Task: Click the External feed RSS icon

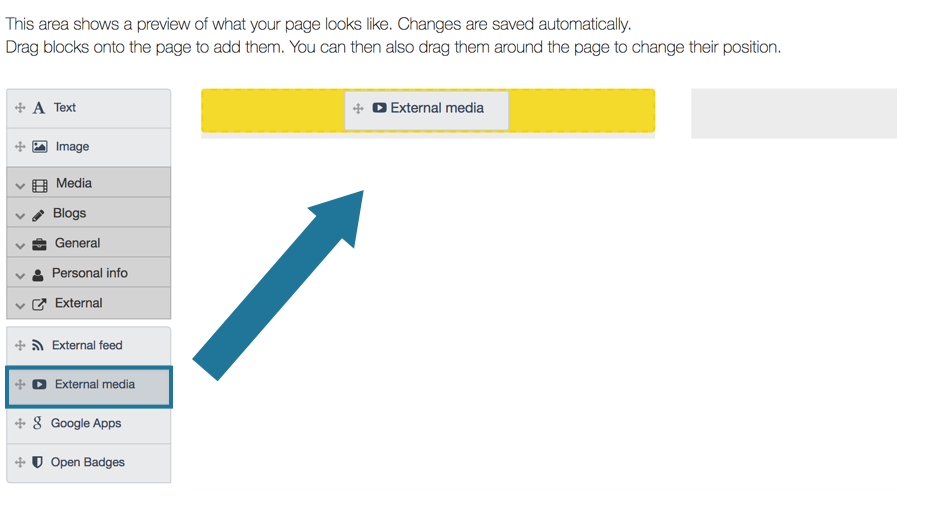Action: [x=37, y=346]
